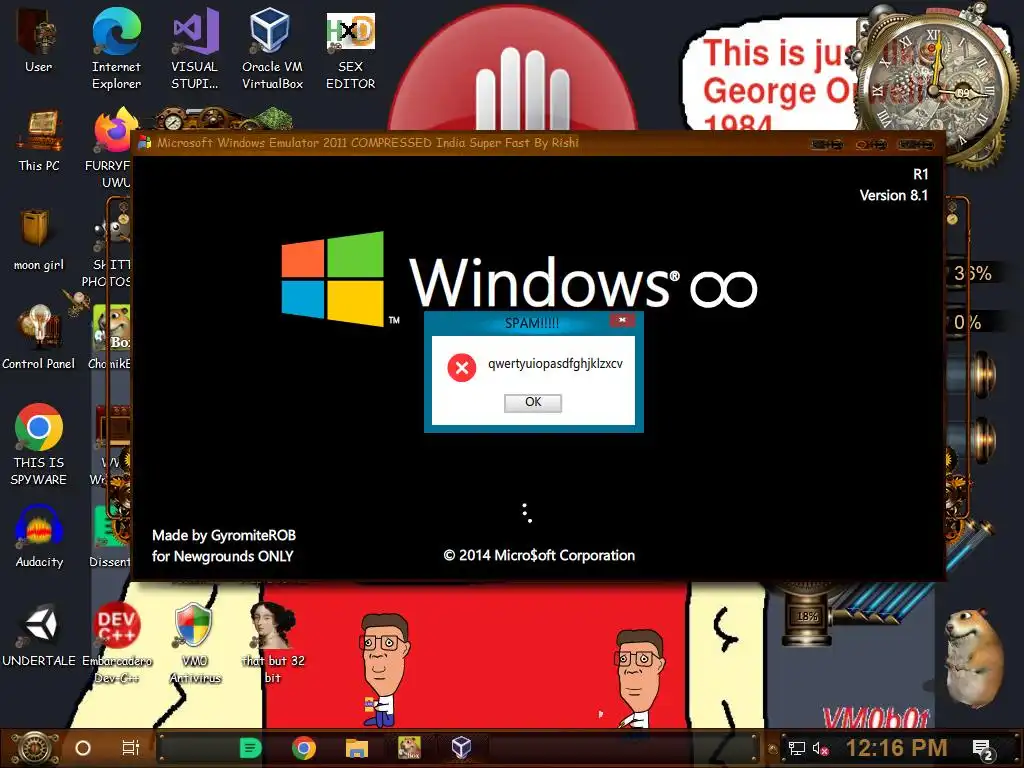Launch Embarcadero Dev-C++ desktop icon
This screenshot has height=768, width=1024.
tap(116, 643)
